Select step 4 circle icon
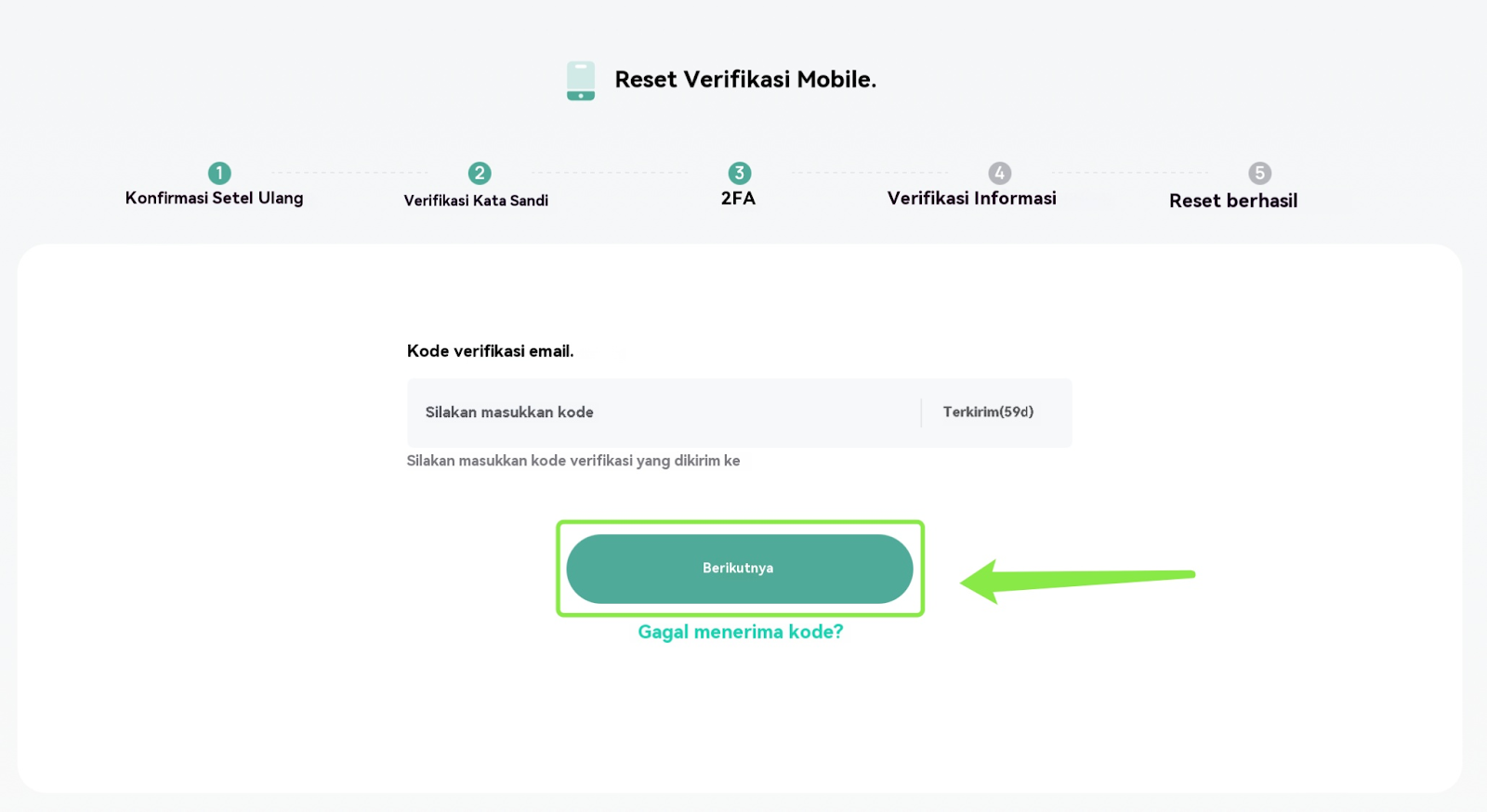Viewport: 1487px width, 812px height. coord(1000,173)
